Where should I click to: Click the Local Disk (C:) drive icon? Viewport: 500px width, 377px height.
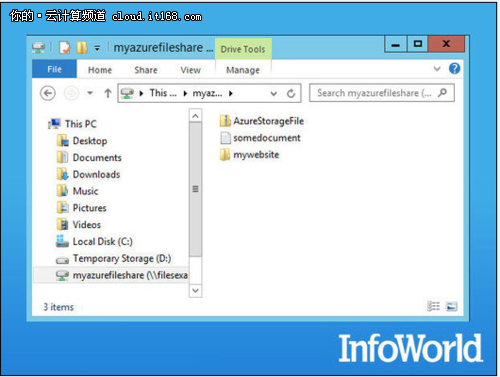pos(62,241)
